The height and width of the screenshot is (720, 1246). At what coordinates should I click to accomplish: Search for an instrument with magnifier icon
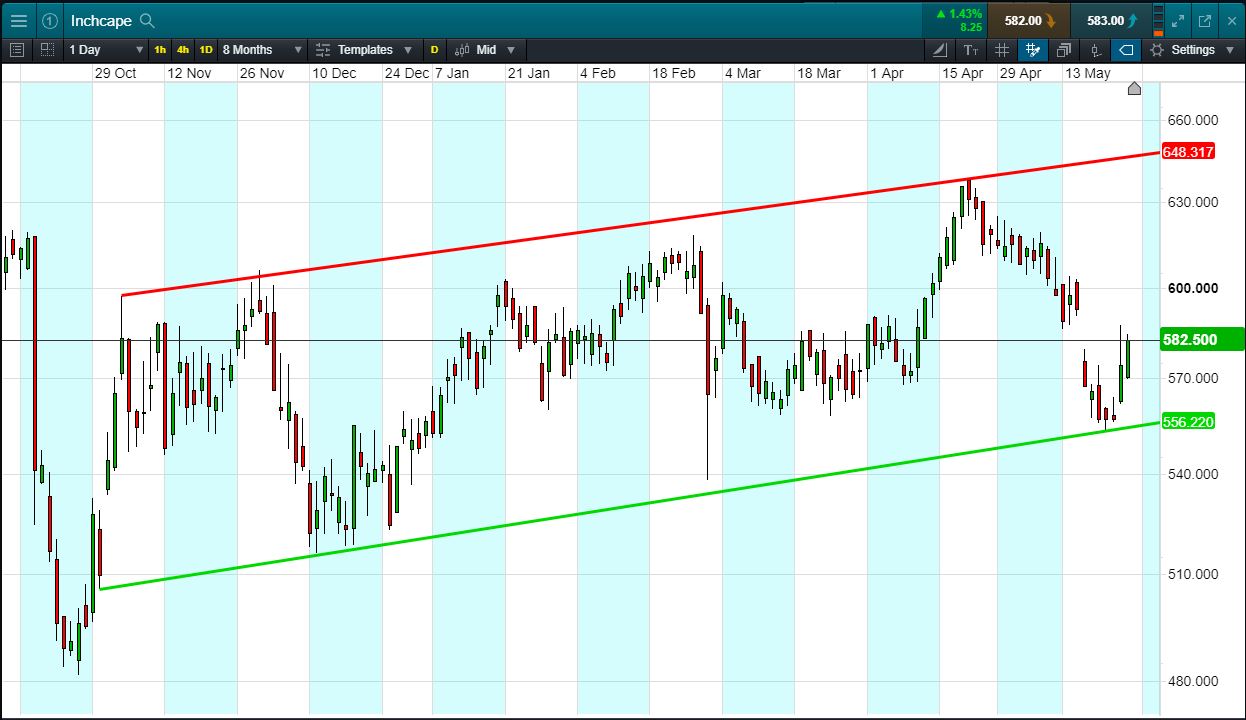pos(147,20)
